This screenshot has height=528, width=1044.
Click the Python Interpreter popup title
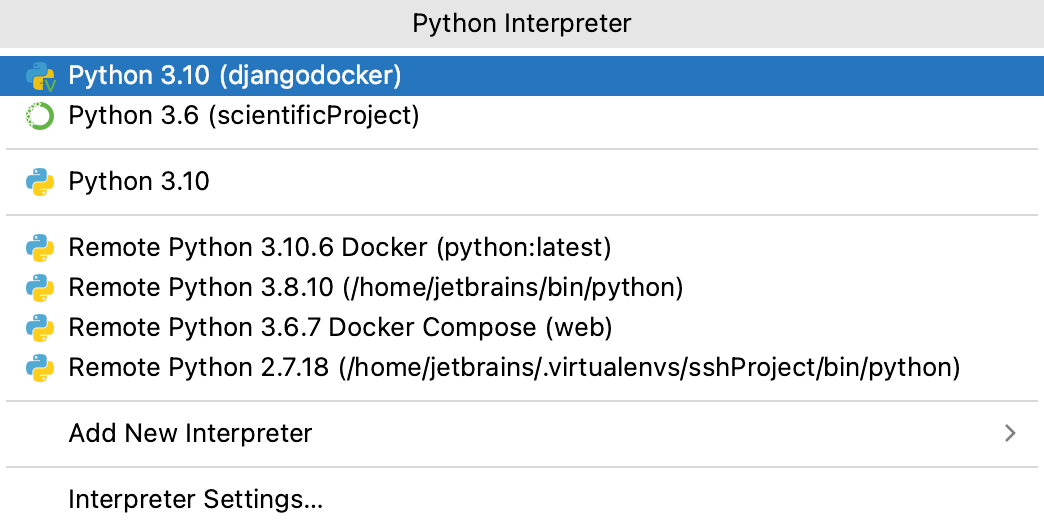522,23
